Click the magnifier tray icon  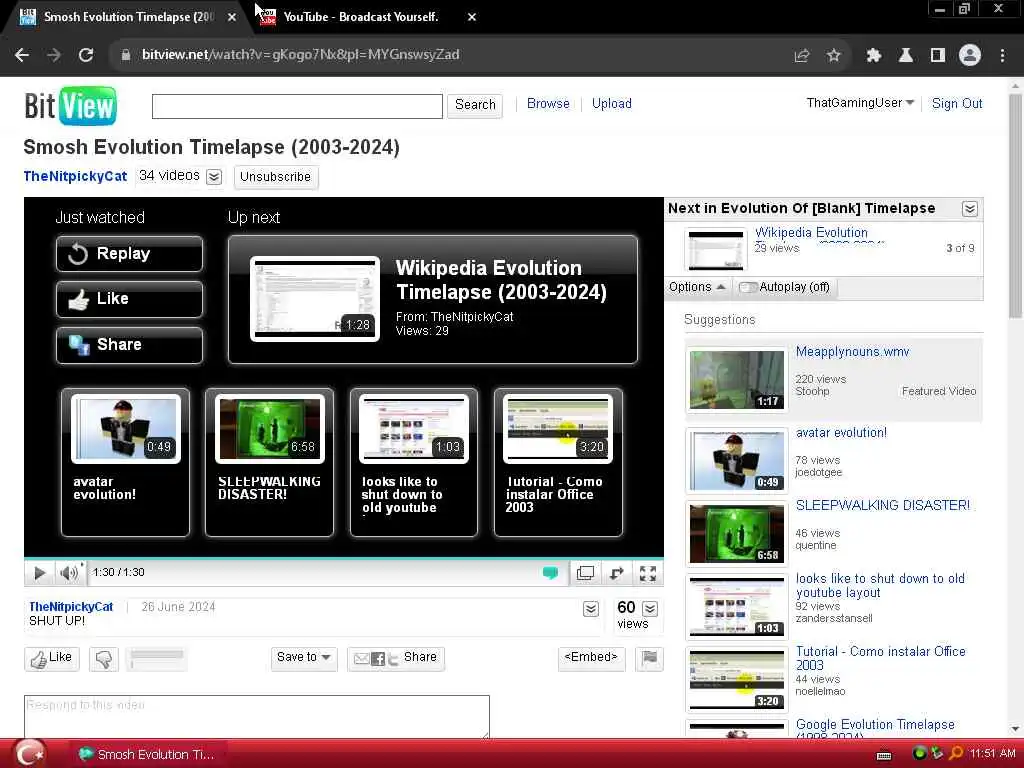pyautogui.click(x=956, y=754)
